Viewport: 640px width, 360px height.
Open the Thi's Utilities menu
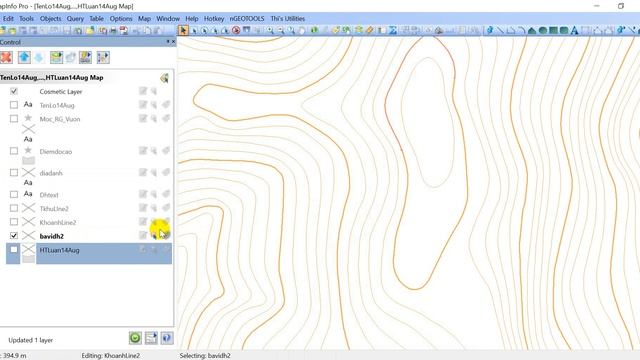(x=288, y=18)
